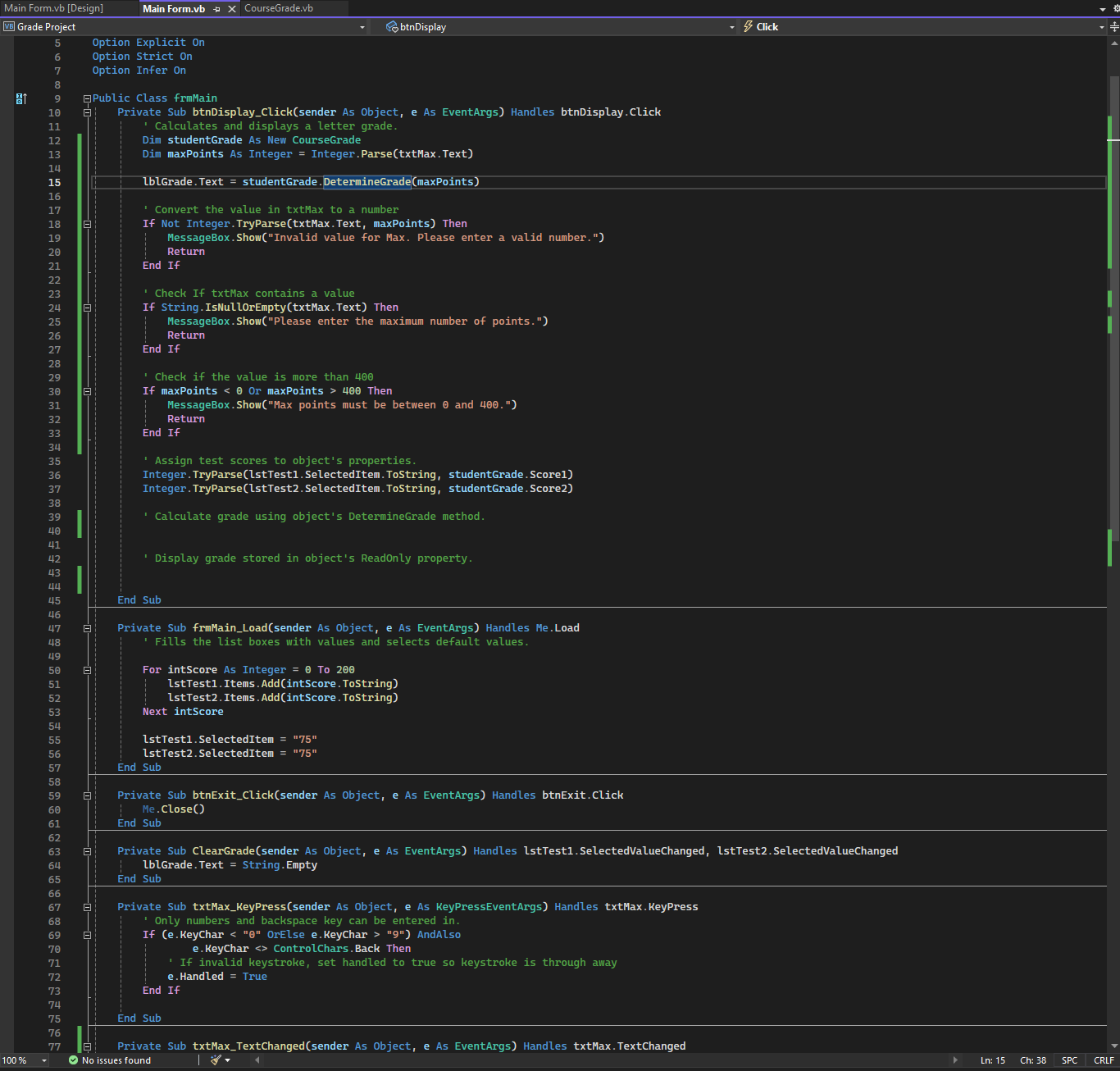Viewport: 1120px width, 1071px height.
Task: Switch to the CourseGrade.vb tab
Action: point(279,8)
